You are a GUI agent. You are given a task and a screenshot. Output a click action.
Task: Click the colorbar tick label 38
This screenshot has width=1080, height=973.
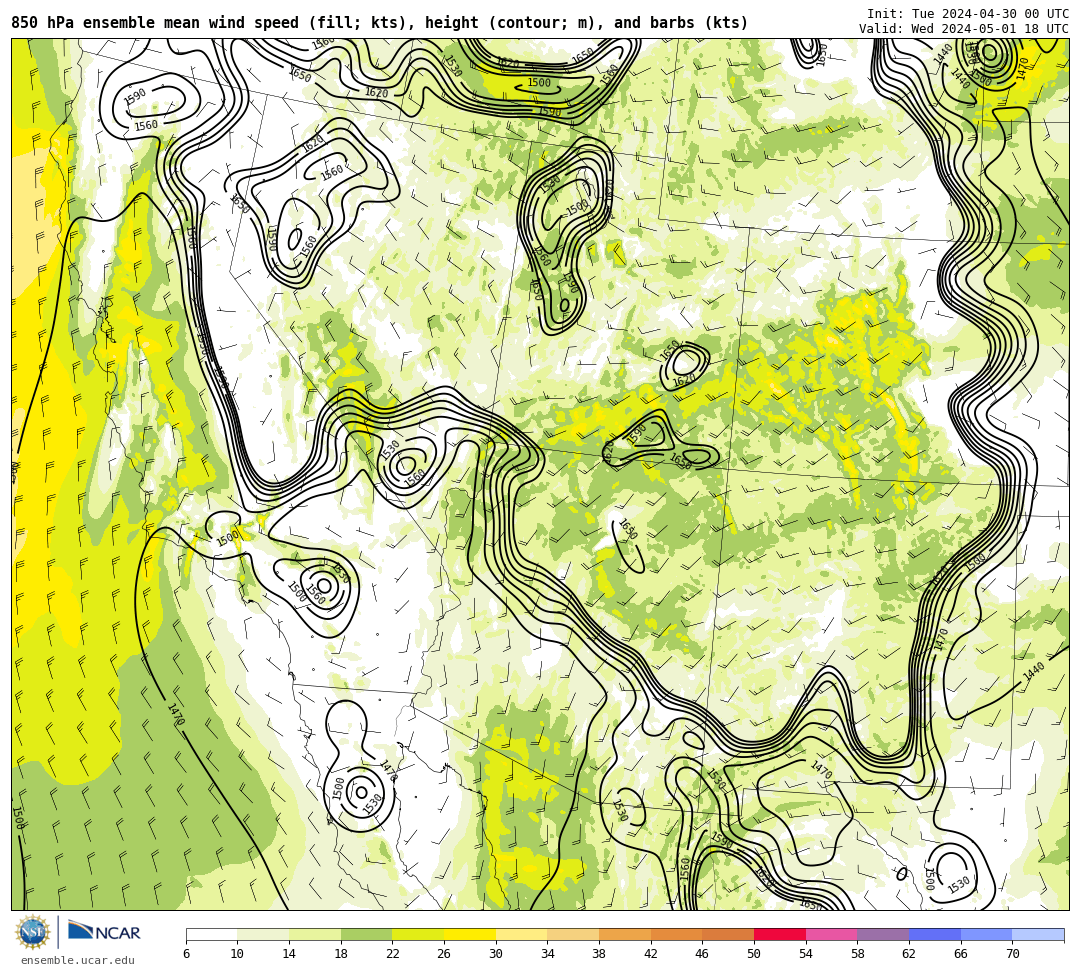pyautogui.click(x=599, y=954)
